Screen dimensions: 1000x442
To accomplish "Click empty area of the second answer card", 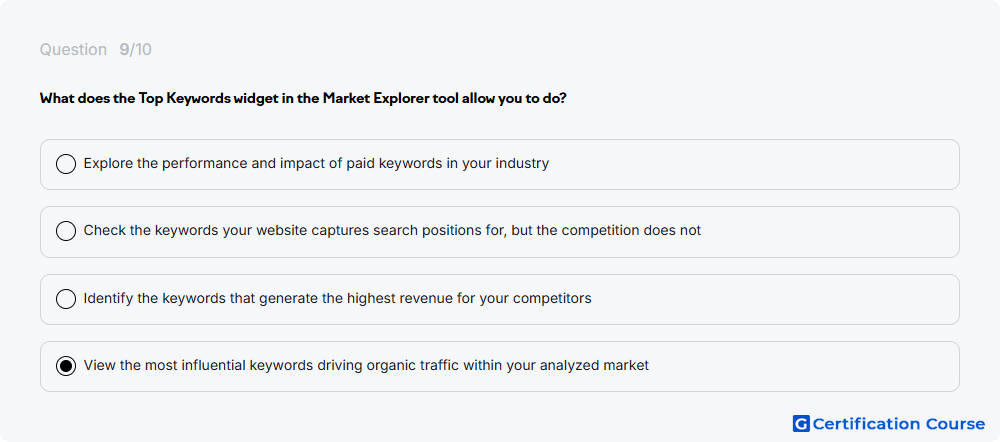I will 829,232.
